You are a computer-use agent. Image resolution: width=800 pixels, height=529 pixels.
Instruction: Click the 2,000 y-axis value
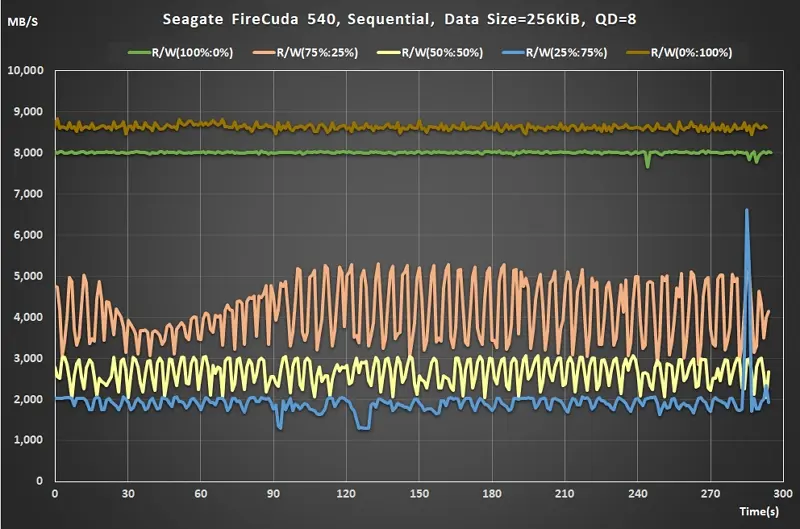click(29, 399)
